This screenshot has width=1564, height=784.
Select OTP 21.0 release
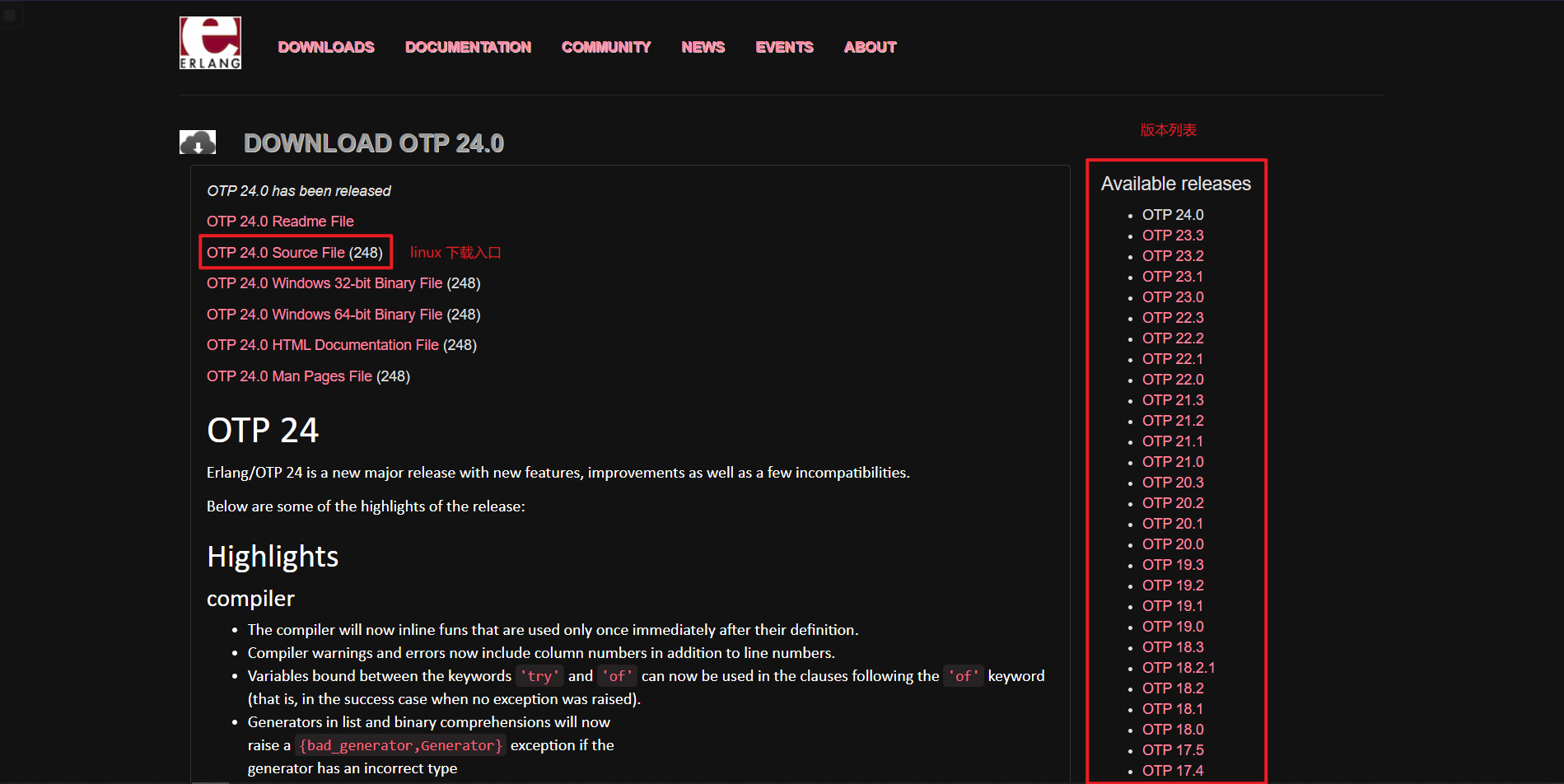pyautogui.click(x=1173, y=462)
